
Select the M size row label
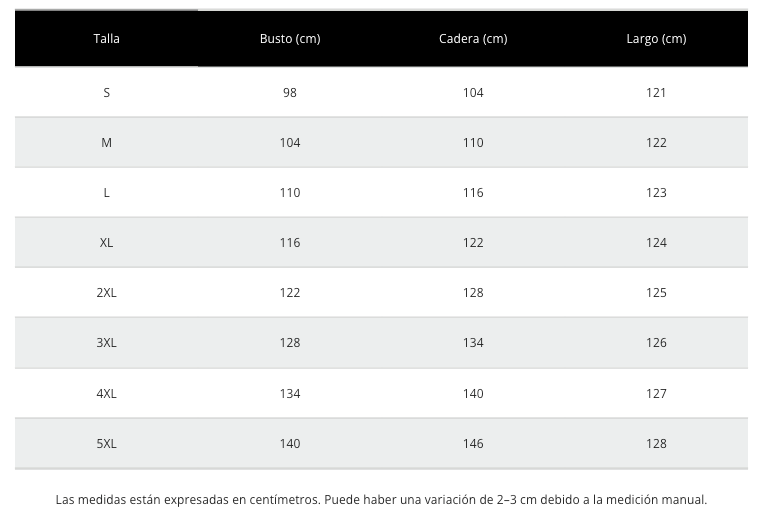106,142
